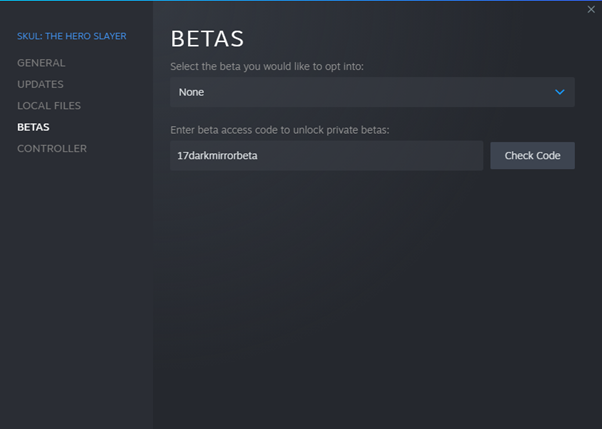Go to the LOCAL FILES section
Image resolution: width=602 pixels, height=429 pixels.
point(49,106)
